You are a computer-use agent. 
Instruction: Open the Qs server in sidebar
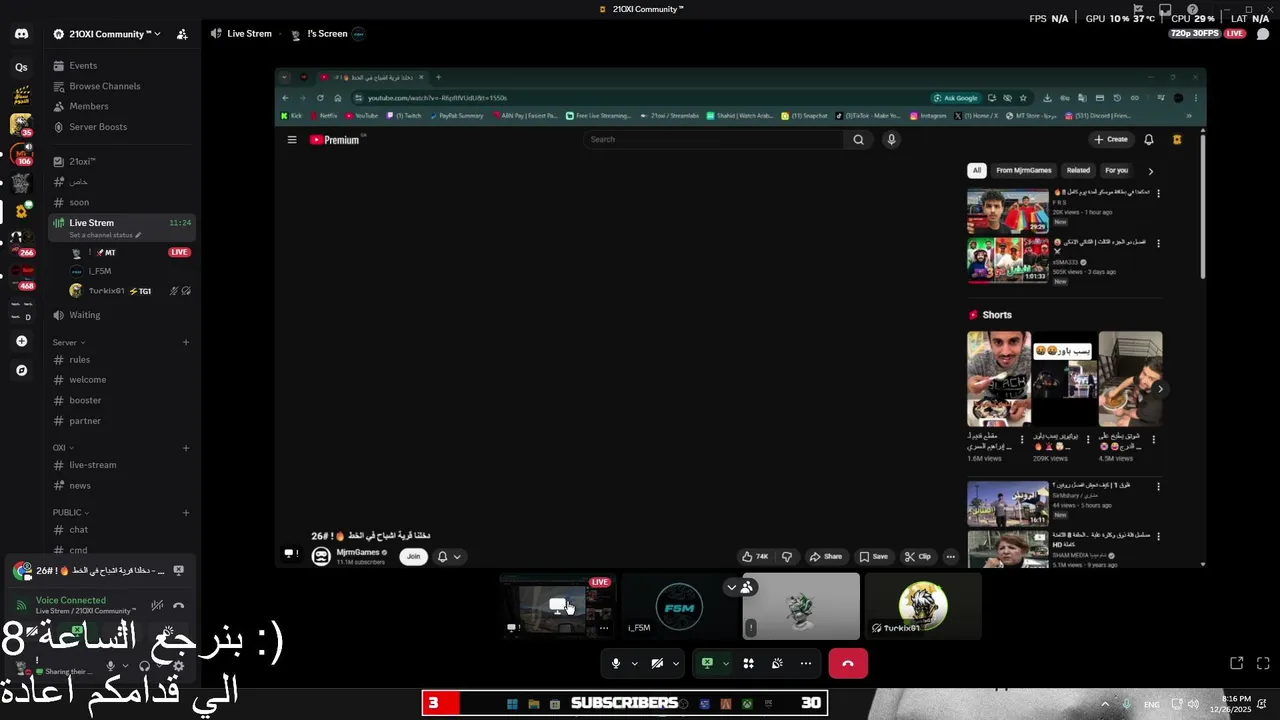coord(21,67)
